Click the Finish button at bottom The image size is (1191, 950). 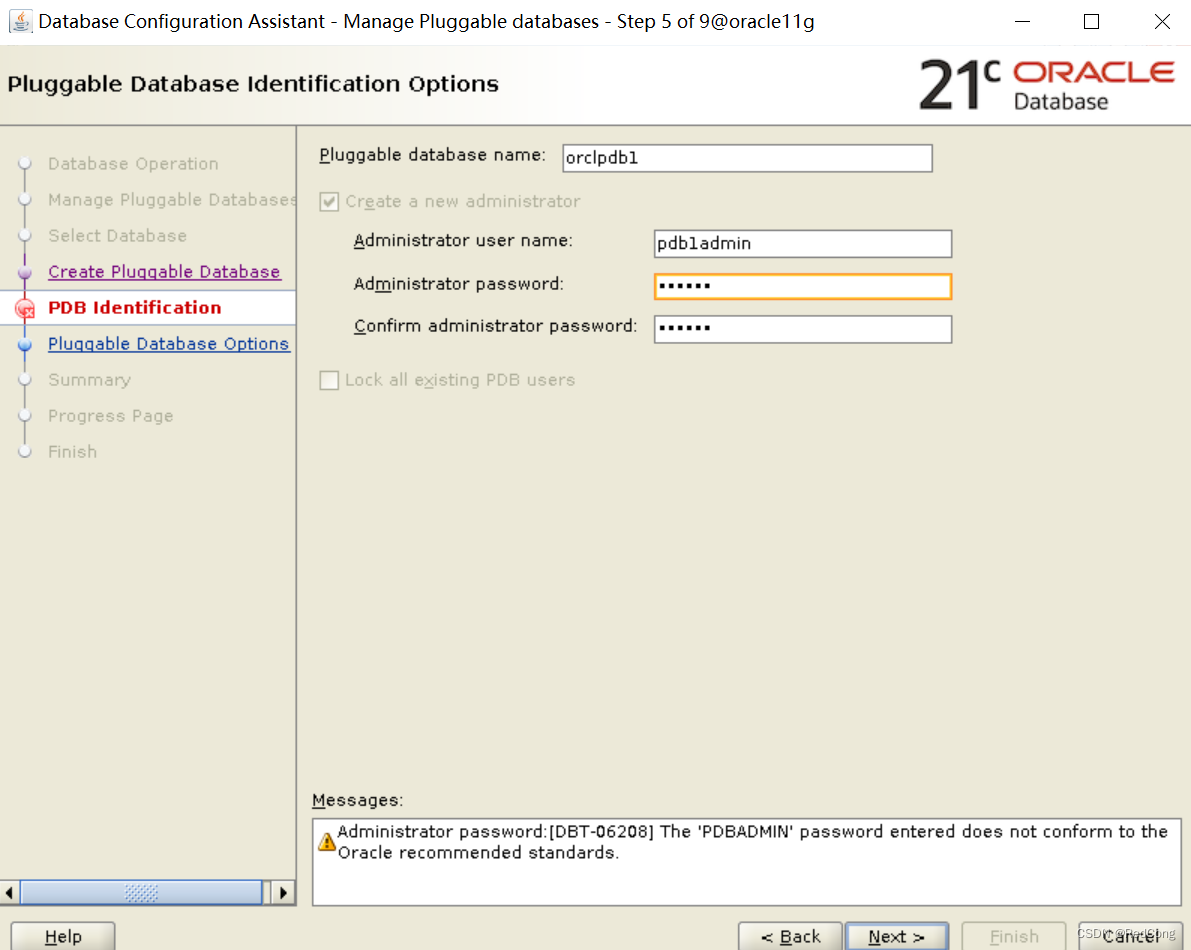pos(1013,936)
